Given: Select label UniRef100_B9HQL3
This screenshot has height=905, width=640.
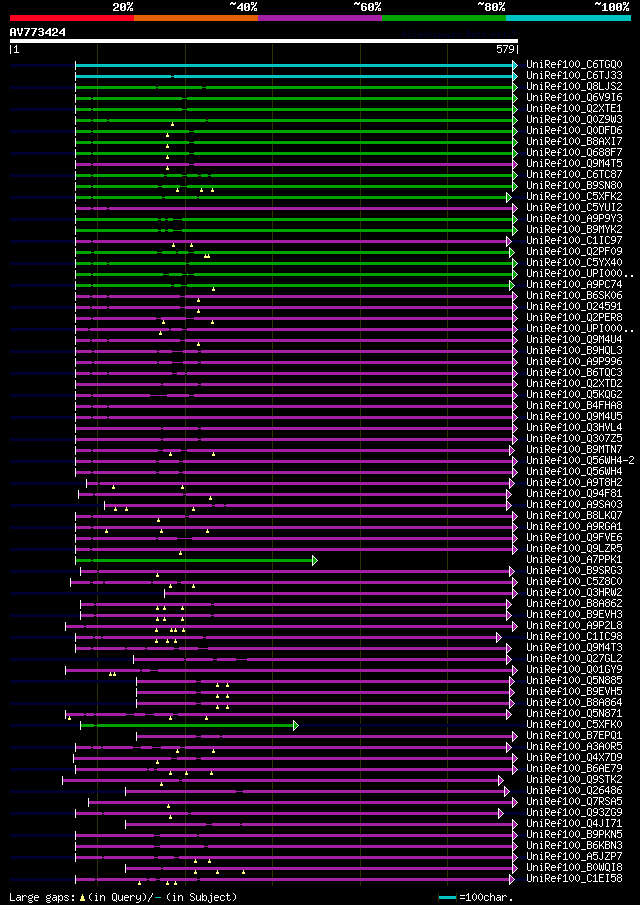Looking at the screenshot, I should (x=574, y=351).
